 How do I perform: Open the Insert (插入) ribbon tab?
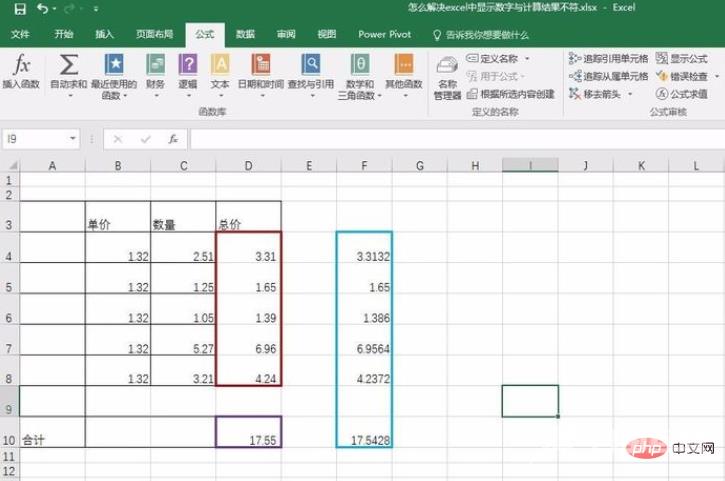click(104, 34)
